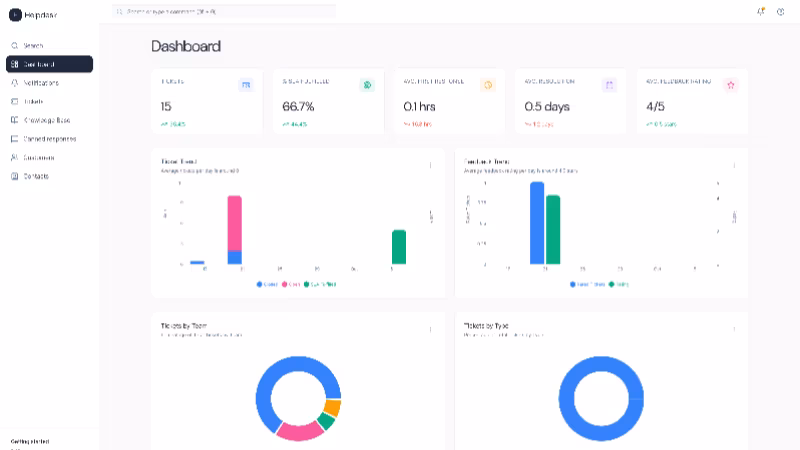800x450 pixels.
Task: Click the Tickets icon in the sidebar
Action: click(x=14, y=102)
